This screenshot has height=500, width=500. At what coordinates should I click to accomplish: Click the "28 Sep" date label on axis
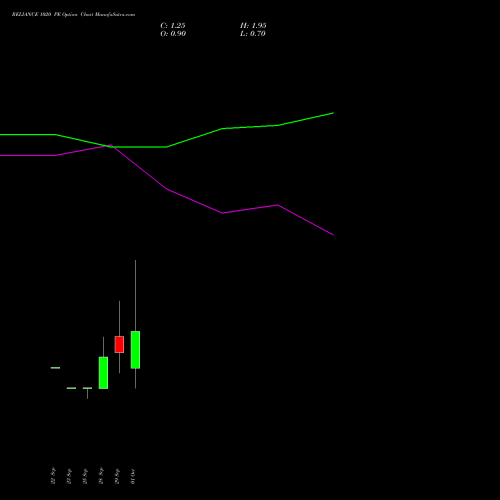pyautogui.click(x=101, y=476)
